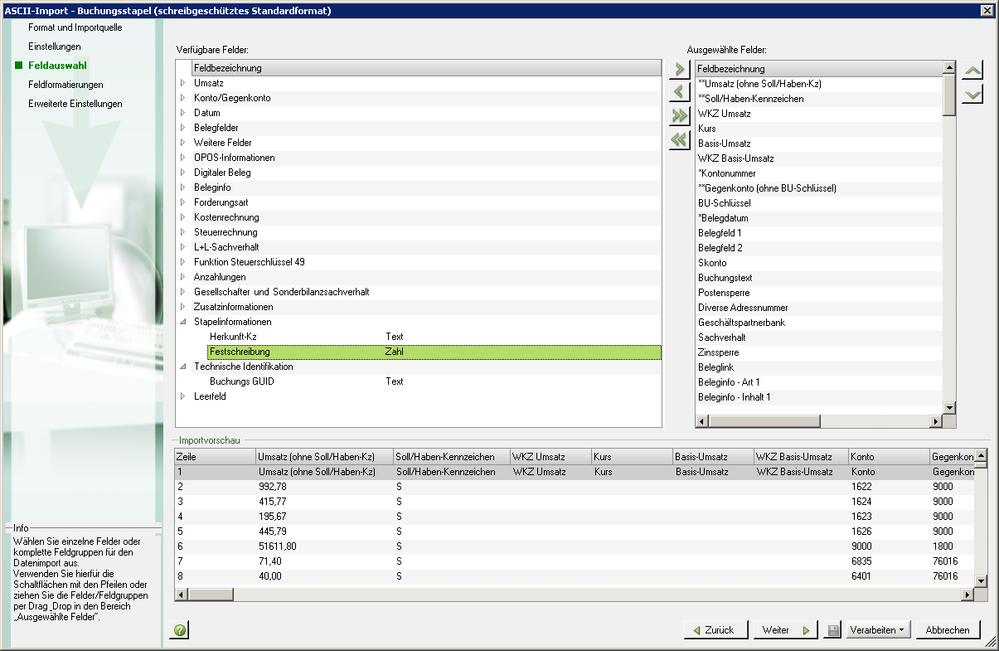The width and height of the screenshot is (999, 651).
Task: Select Buchungs GUID field
Action: point(241,381)
